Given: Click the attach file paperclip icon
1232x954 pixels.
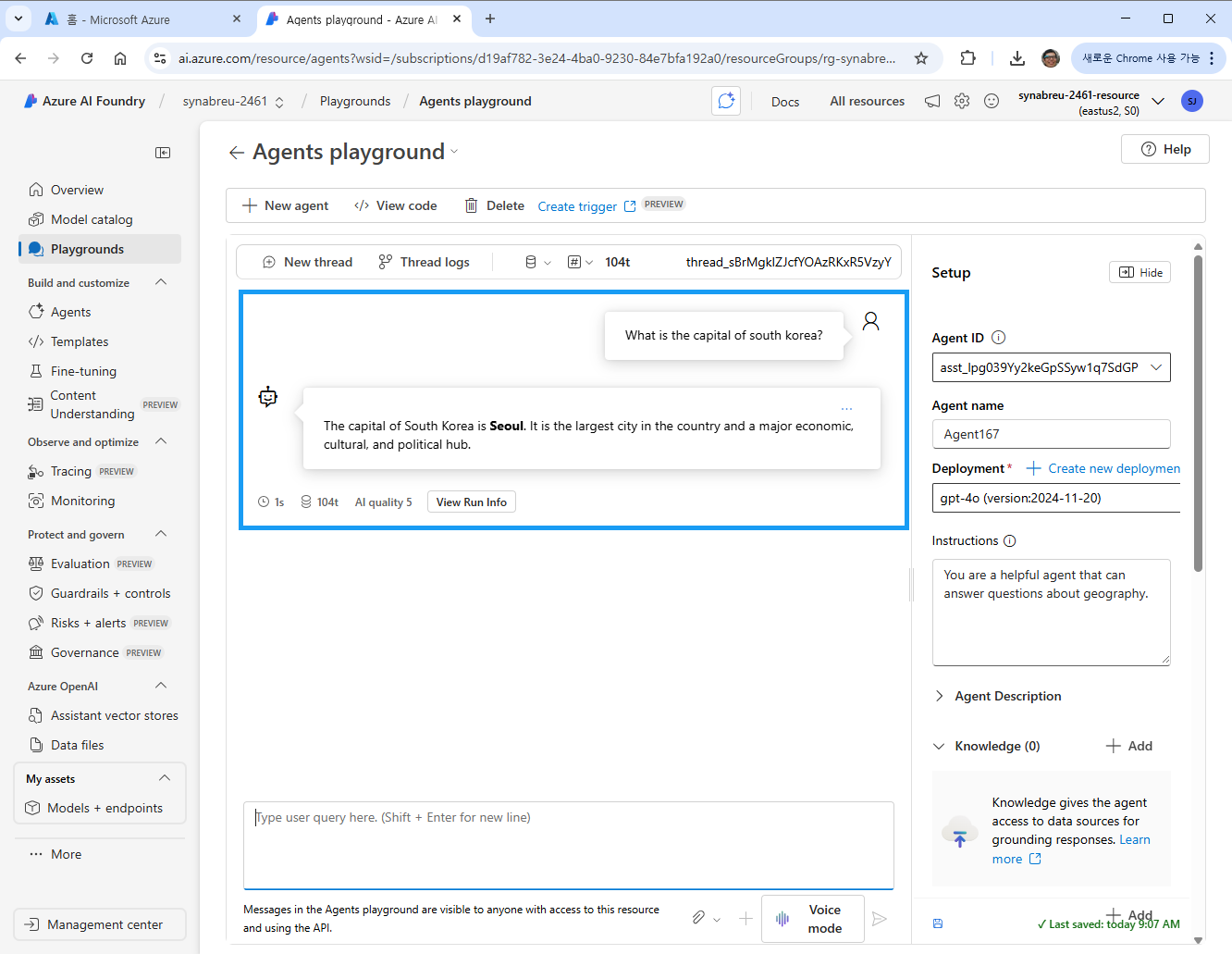Looking at the screenshot, I should [698, 918].
